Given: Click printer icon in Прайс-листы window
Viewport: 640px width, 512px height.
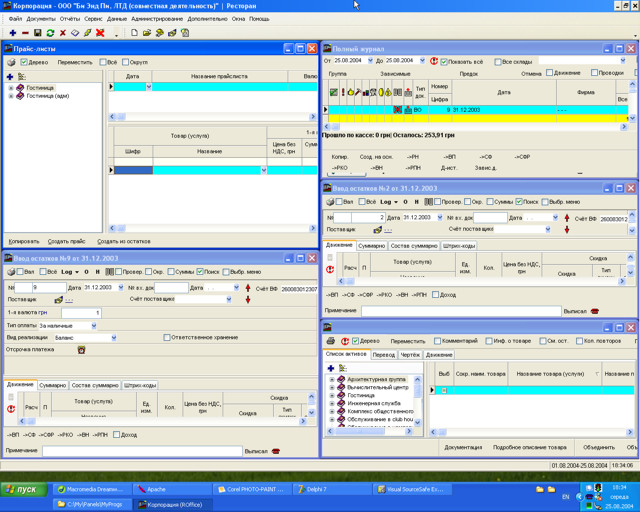Looking at the screenshot, I should (10, 62).
